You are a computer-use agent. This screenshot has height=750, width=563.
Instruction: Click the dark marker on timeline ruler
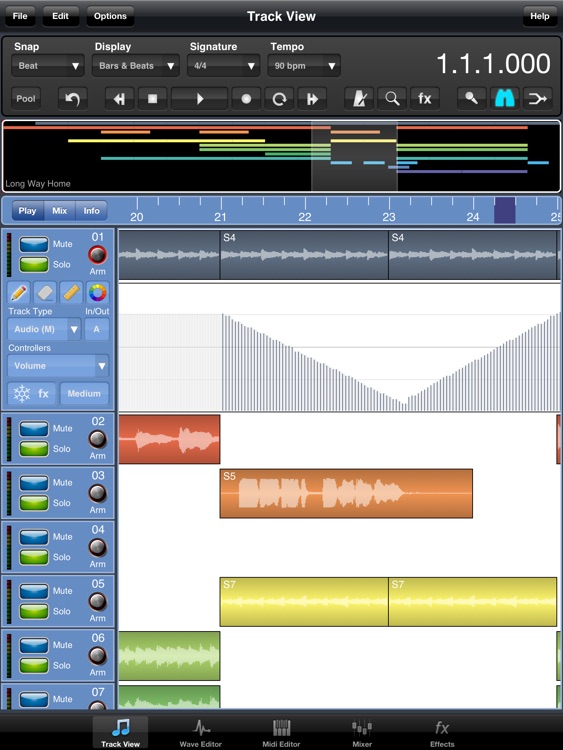505,210
